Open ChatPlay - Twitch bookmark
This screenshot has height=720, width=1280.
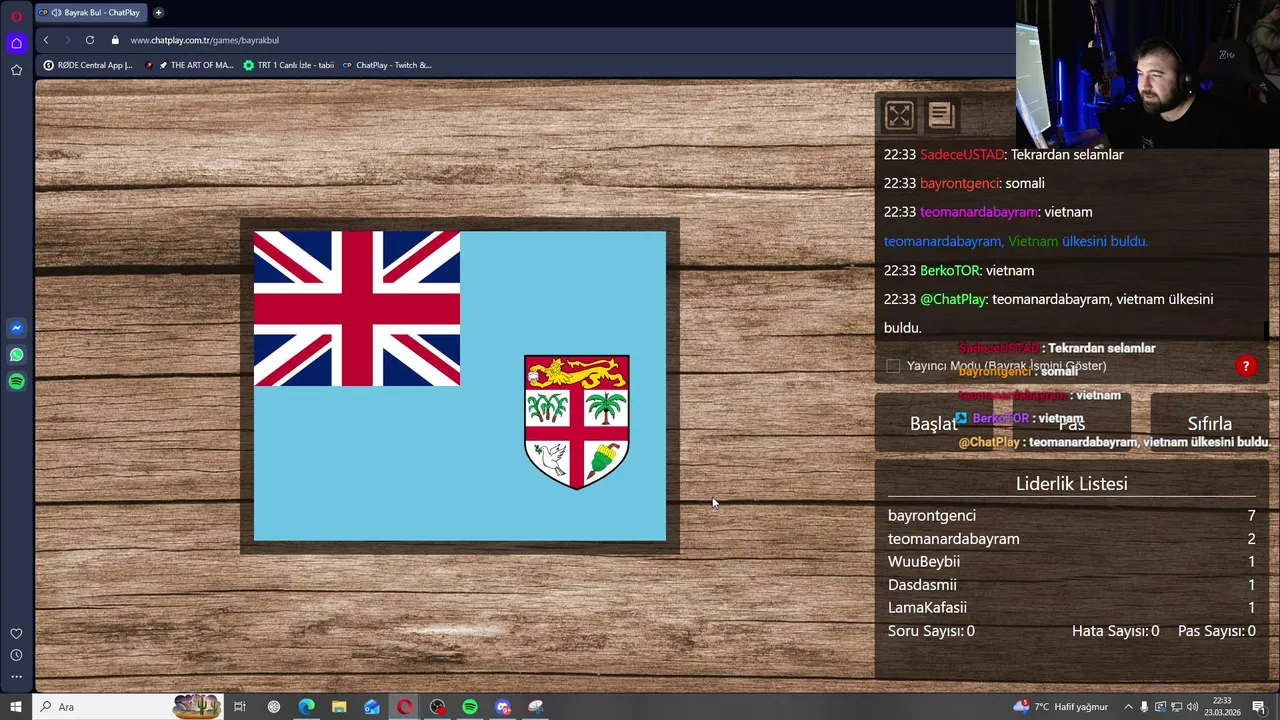pos(387,65)
